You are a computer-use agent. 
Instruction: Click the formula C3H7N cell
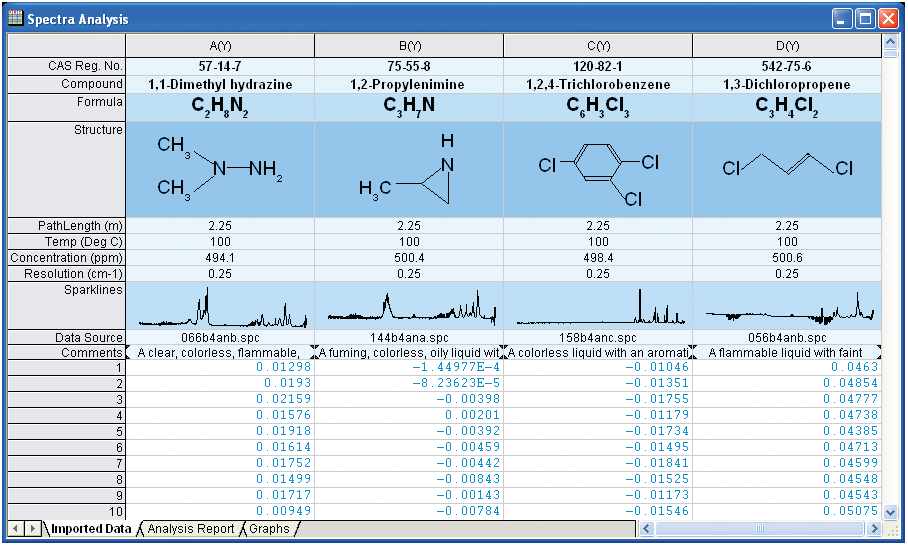click(x=409, y=107)
